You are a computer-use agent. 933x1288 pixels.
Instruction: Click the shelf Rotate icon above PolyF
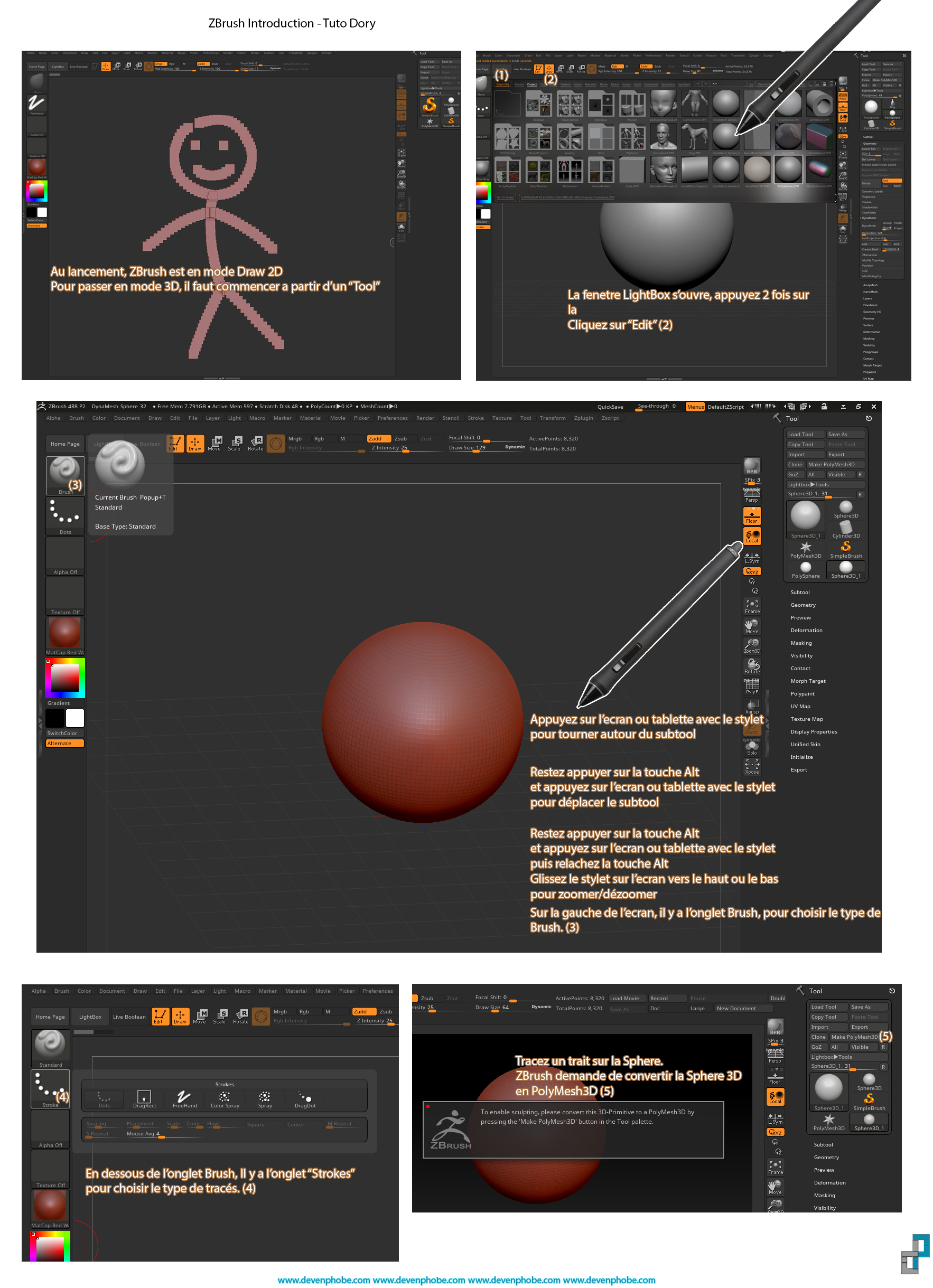752,665
